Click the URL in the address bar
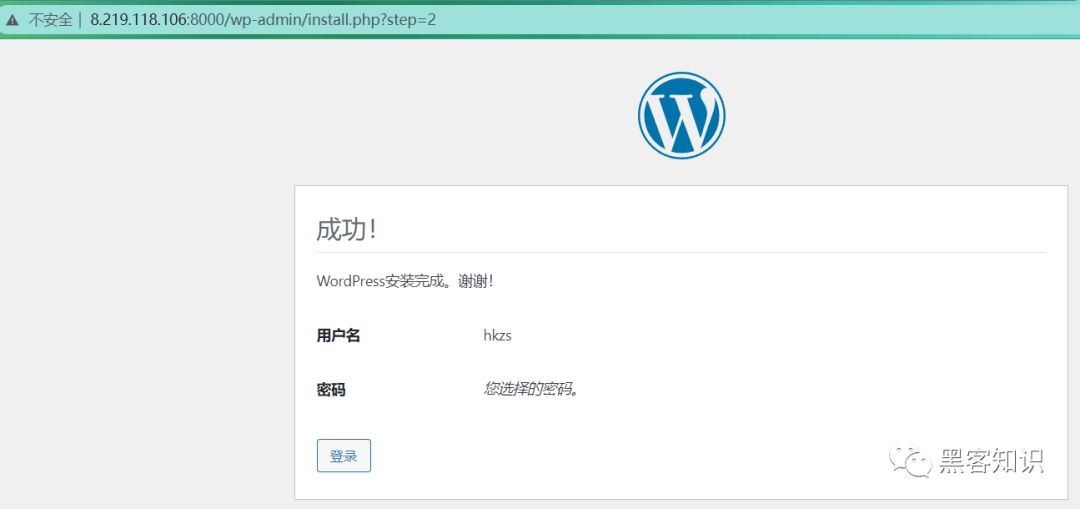Image resolution: width=1080 pixels, height=509 pixels. click(x=263, y=19)
